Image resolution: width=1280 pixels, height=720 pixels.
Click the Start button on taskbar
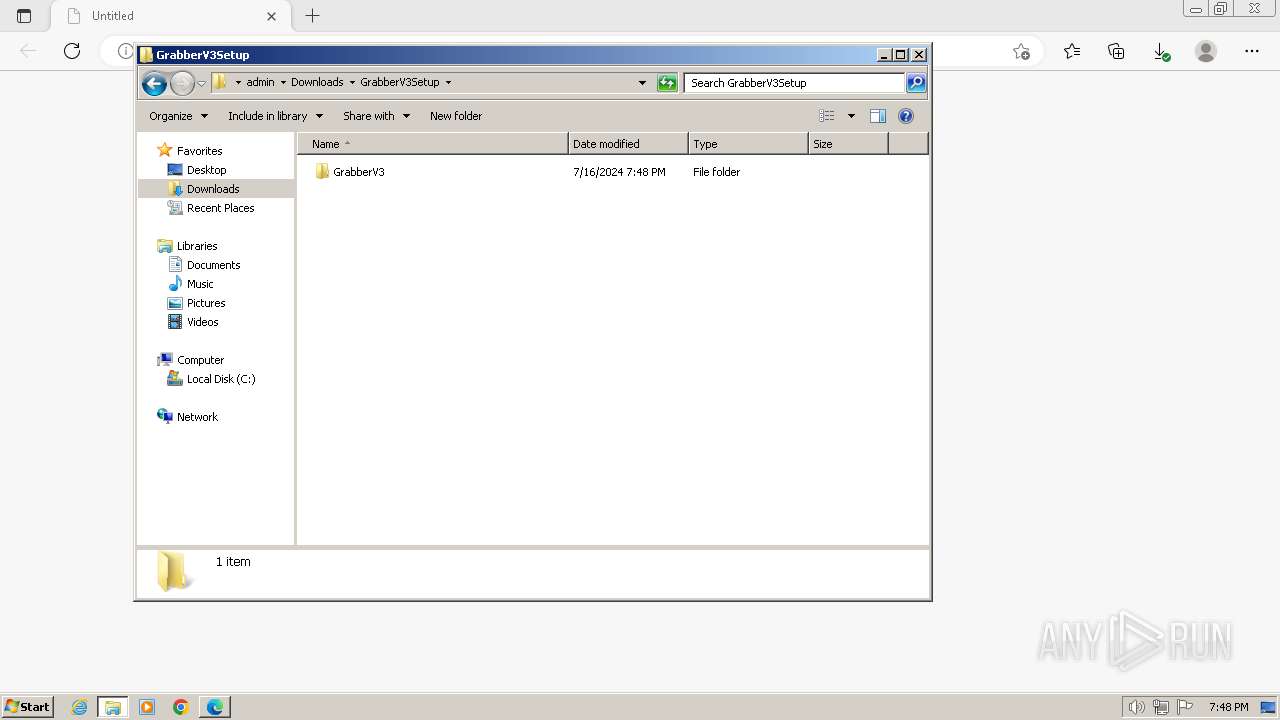[x=27, y=706]
